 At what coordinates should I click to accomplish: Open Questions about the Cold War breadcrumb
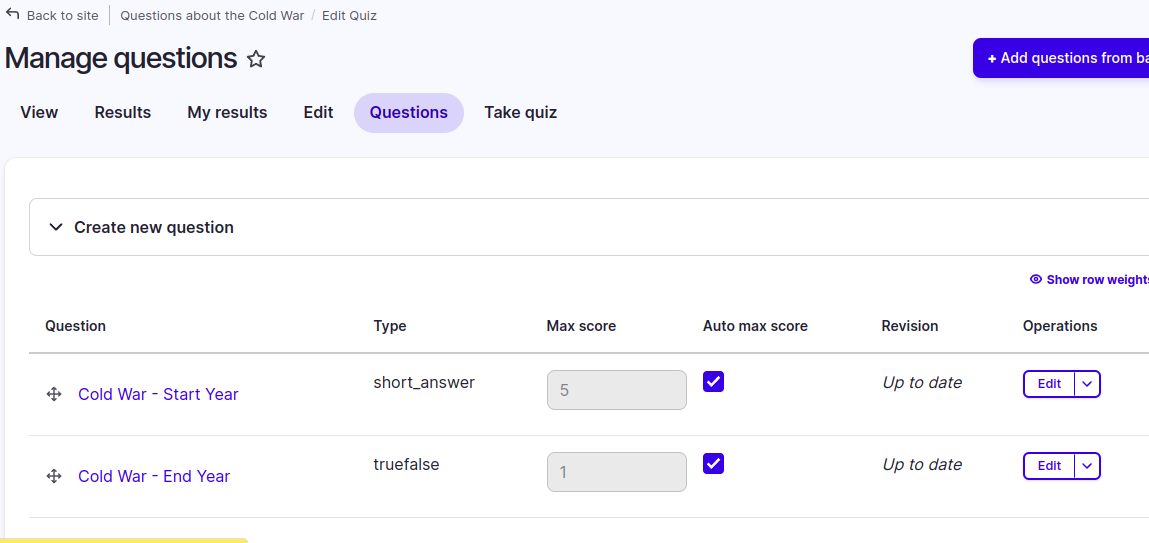212,15
